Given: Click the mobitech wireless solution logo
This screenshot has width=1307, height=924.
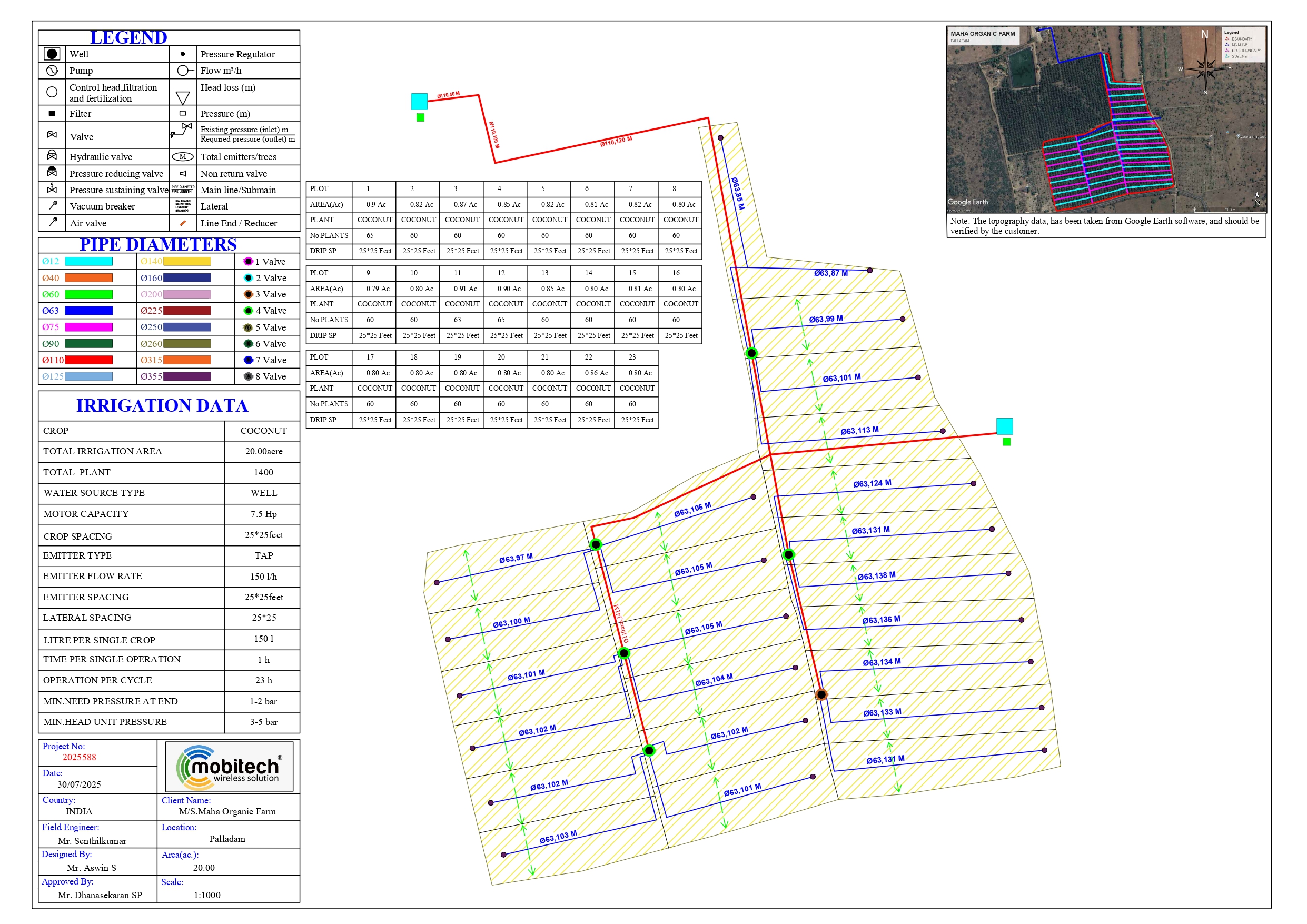Looking at the screenshot, I should tap(230, 766).
